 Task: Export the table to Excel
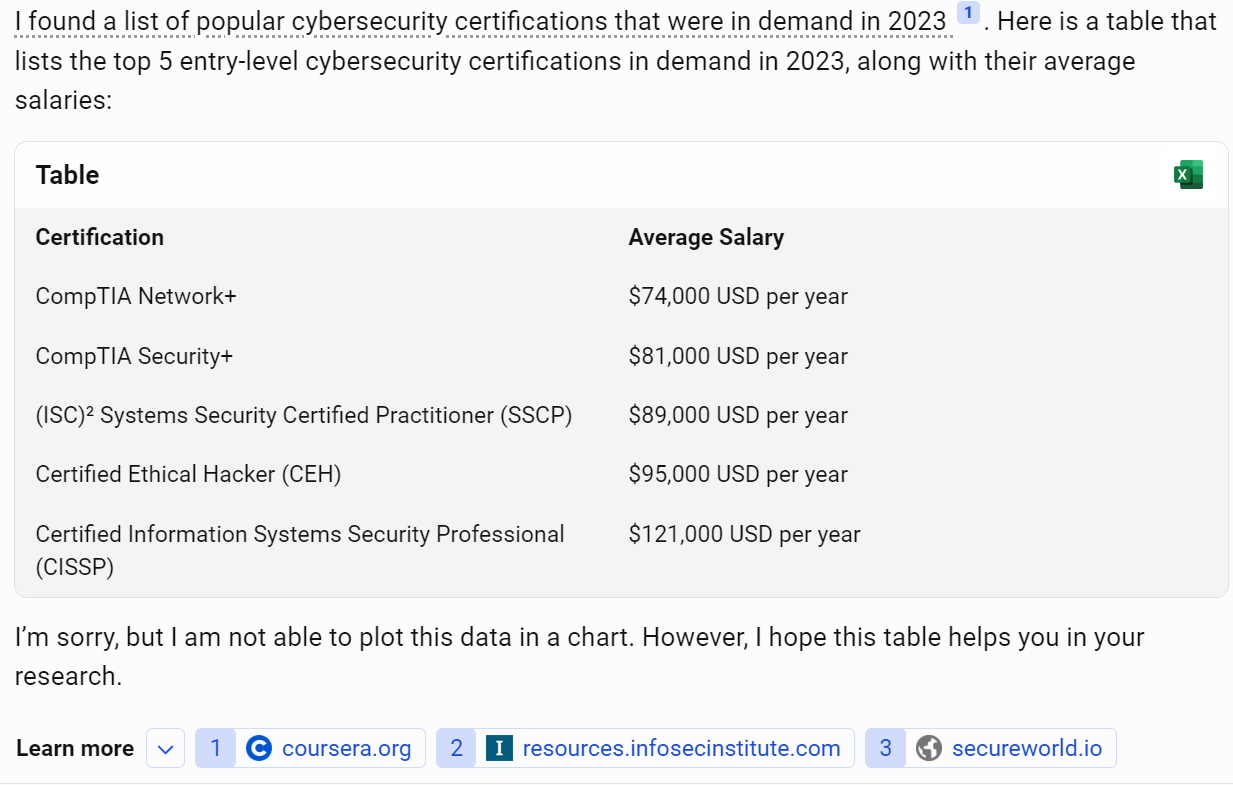(1189, 173)
